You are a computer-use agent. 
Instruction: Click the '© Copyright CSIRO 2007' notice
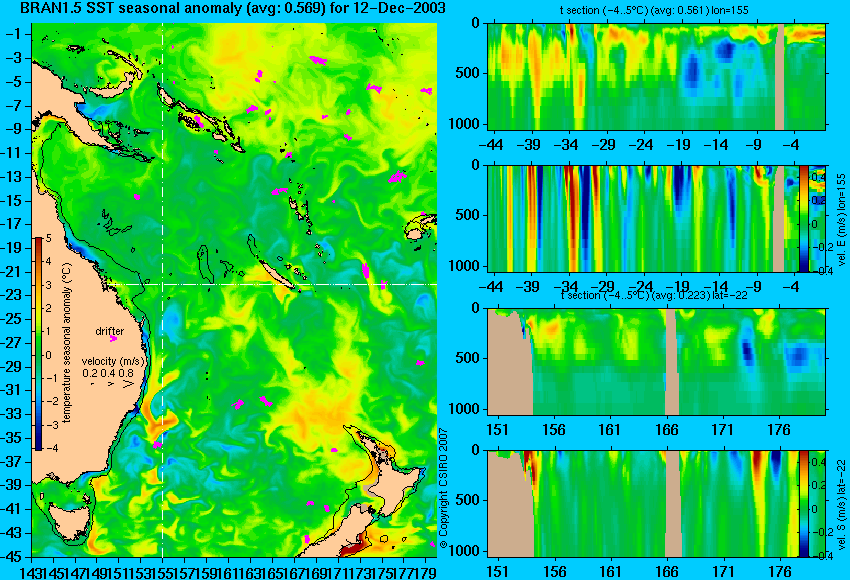point(443,489)
